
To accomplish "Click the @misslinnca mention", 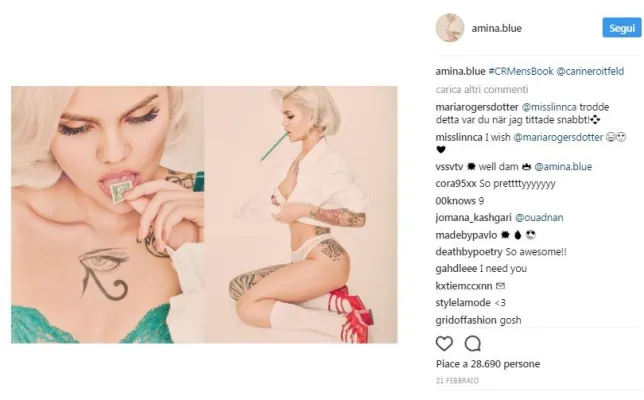I will [549, 107].
